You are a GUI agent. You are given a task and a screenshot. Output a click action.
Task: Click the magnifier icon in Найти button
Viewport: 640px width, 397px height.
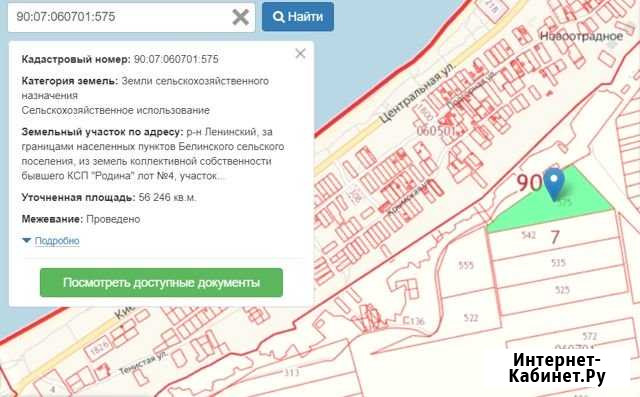tap(278, 17)
